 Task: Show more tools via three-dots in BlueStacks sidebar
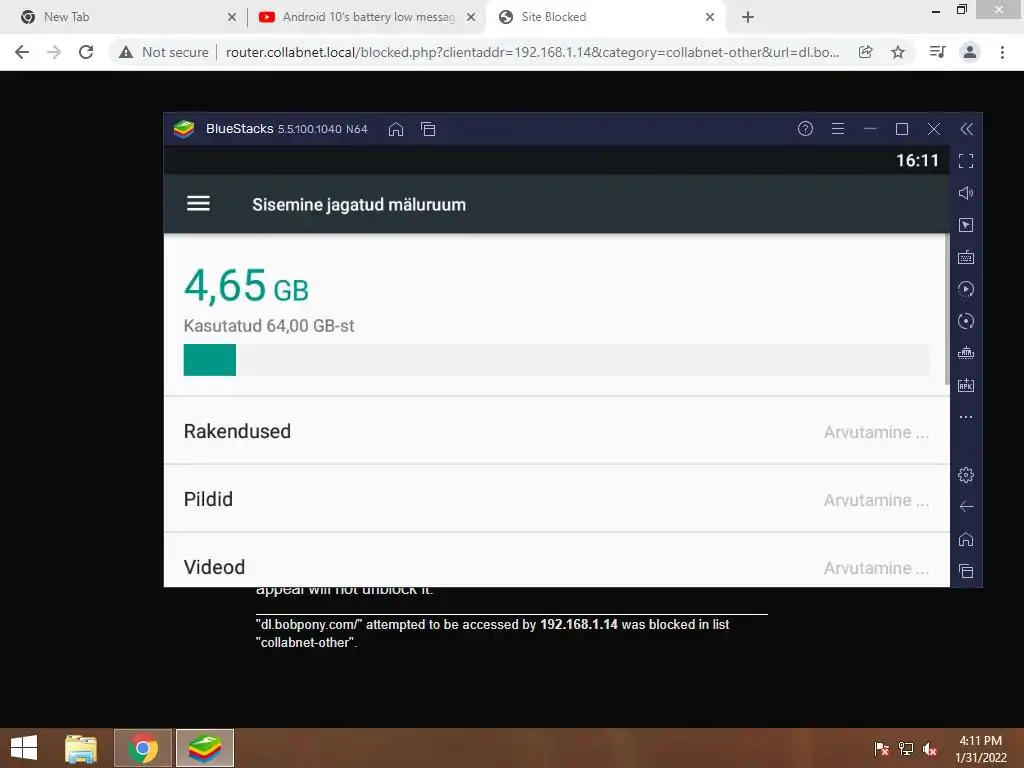(966, 417)
